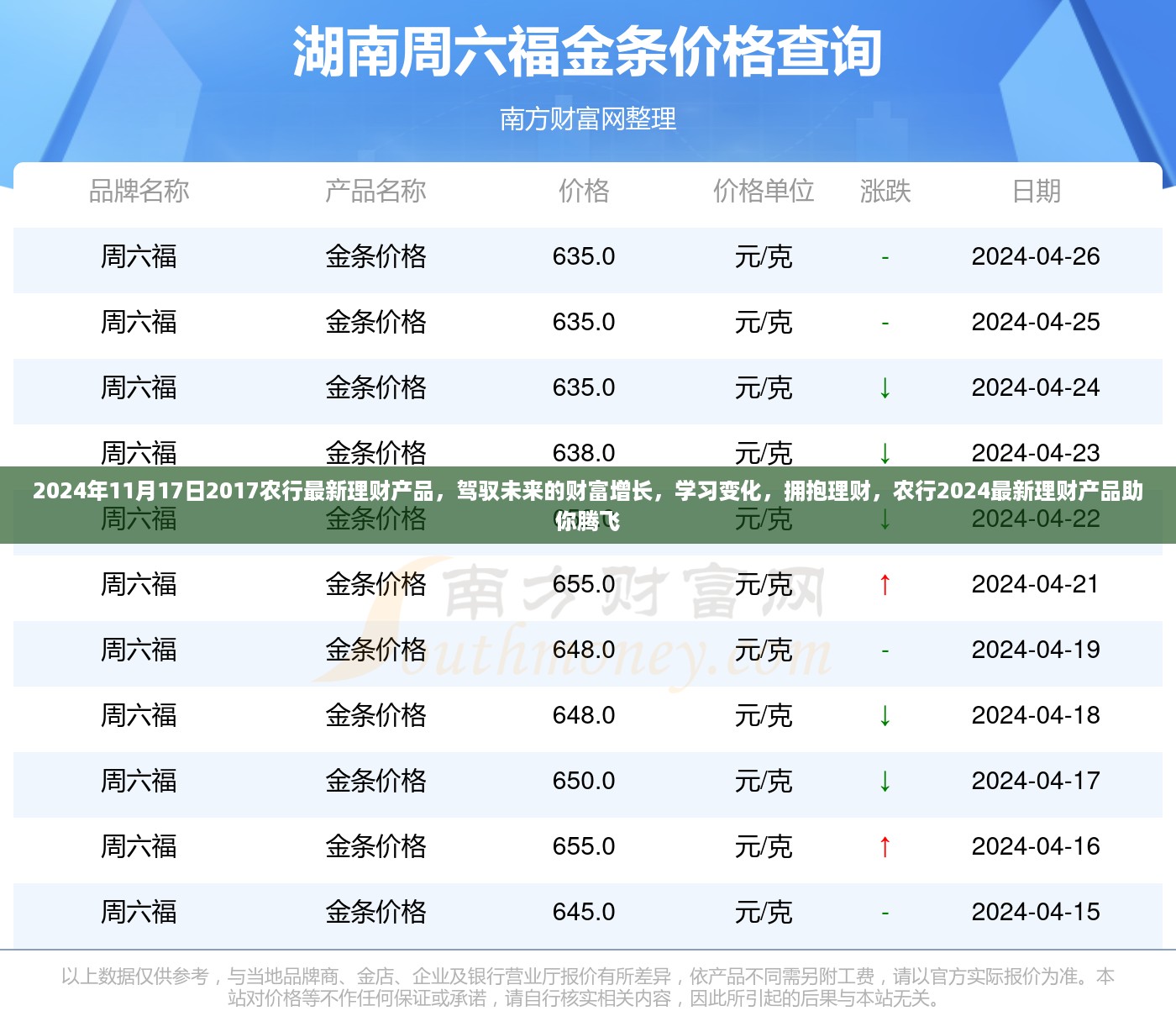
Task: Select the date 2024-04-17
Action: click(1036, 781)
